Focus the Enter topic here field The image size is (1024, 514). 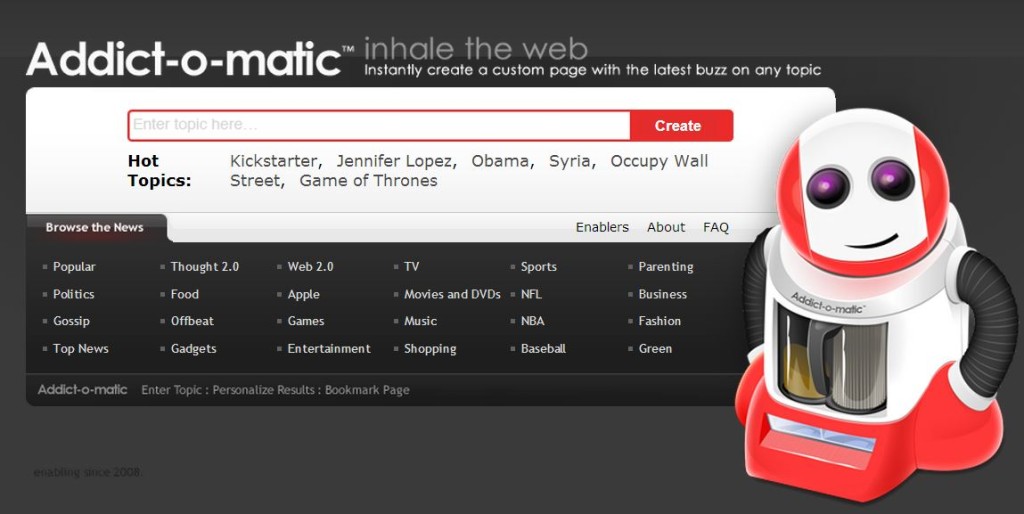(379, 125)
